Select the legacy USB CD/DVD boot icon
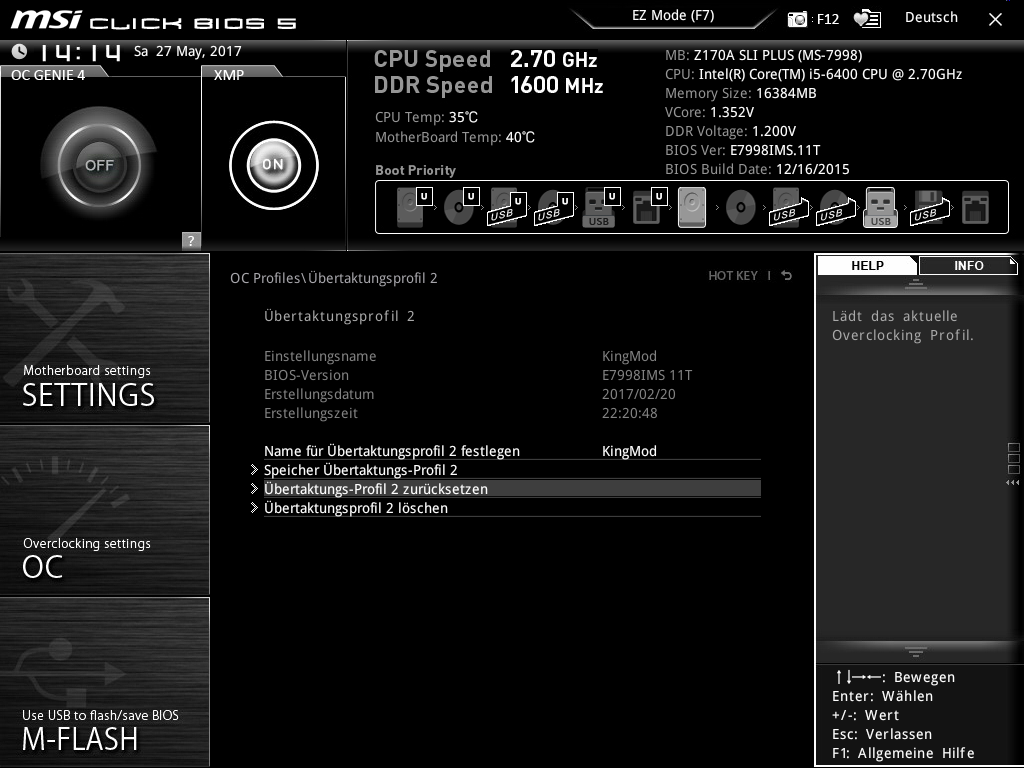The image size is (1024, 768). tap(836, 208)
